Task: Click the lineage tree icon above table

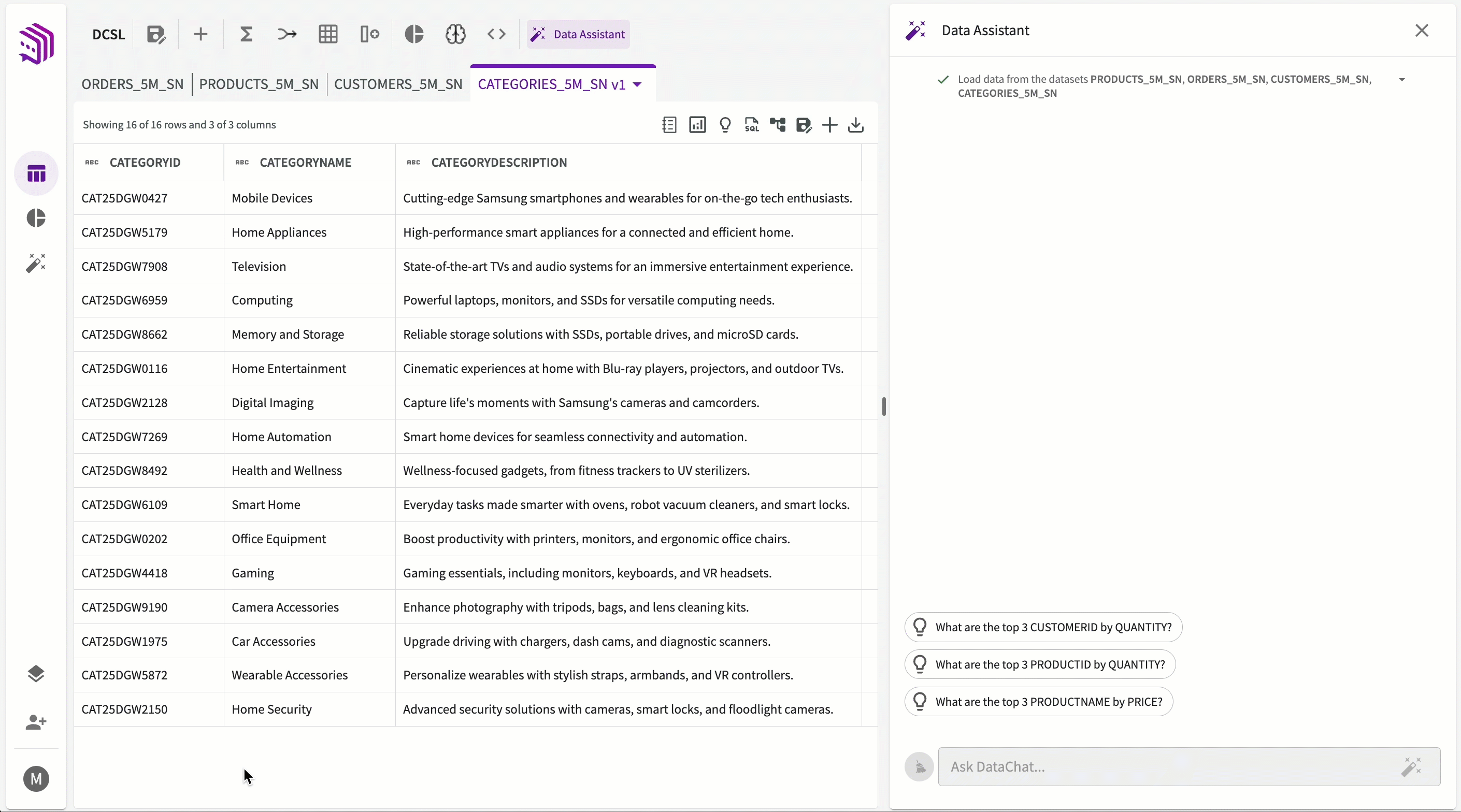Action: pos(778,125)
